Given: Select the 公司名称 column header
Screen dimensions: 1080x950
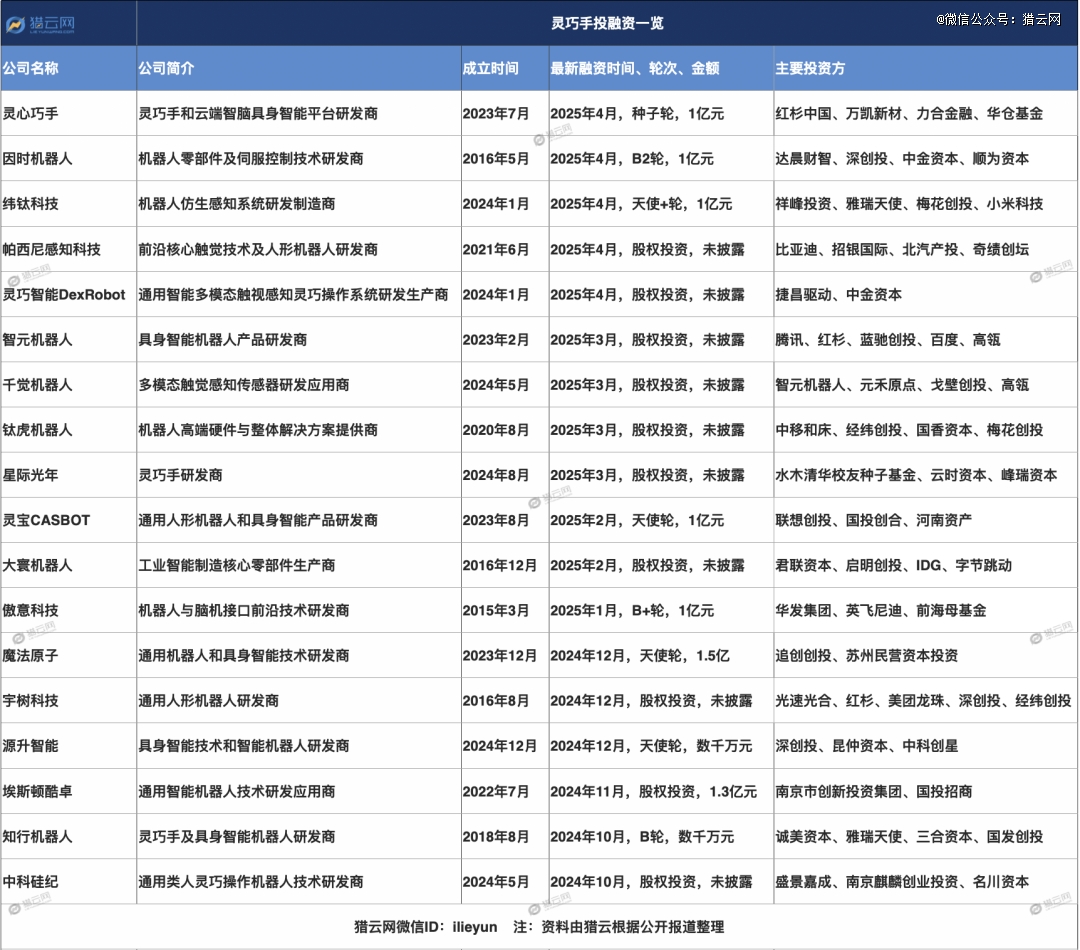Looking at the screenshot, I should click(x=30, y=69).
